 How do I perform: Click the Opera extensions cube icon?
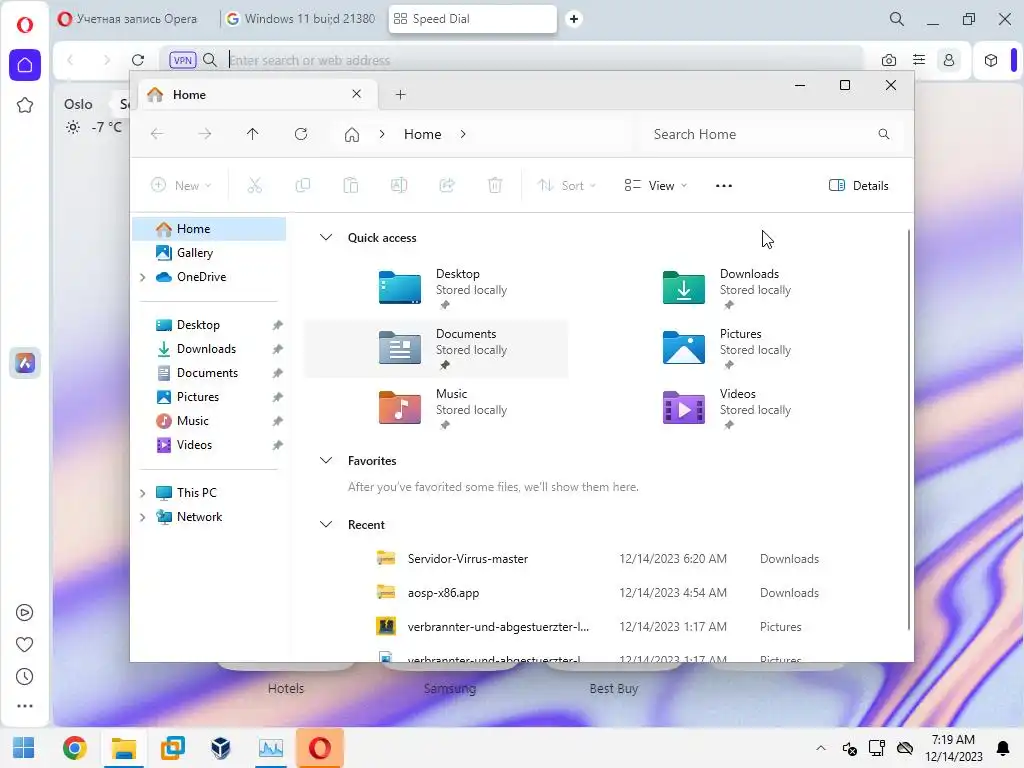991,60
